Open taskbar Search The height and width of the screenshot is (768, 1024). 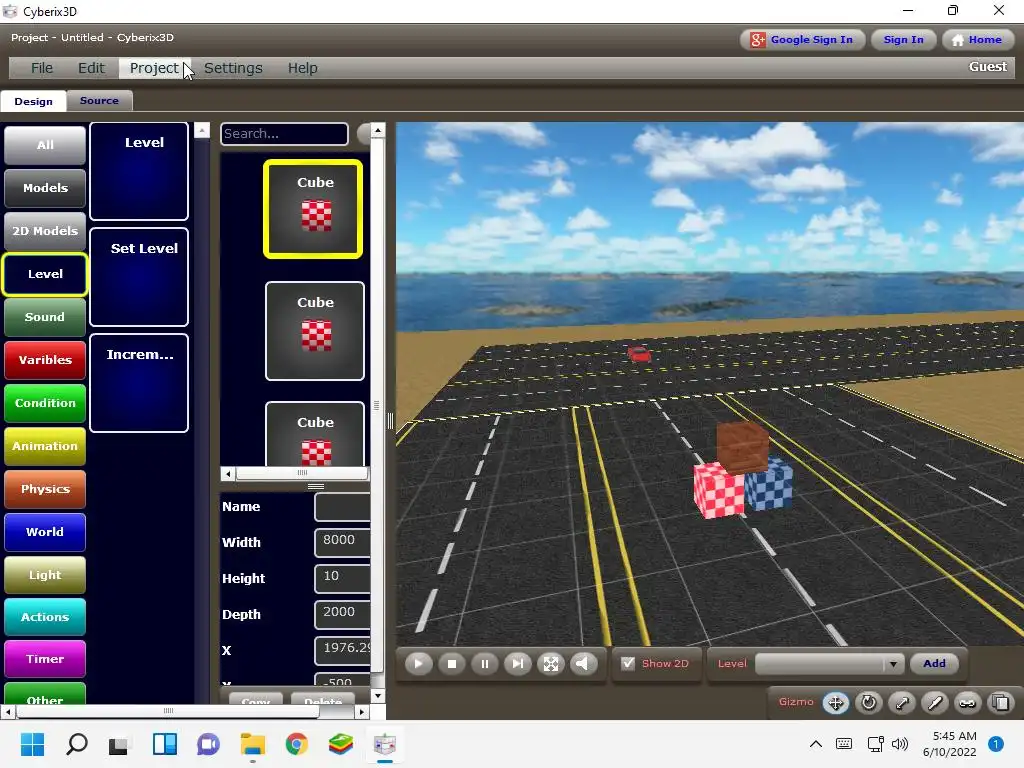pos(76,744)
